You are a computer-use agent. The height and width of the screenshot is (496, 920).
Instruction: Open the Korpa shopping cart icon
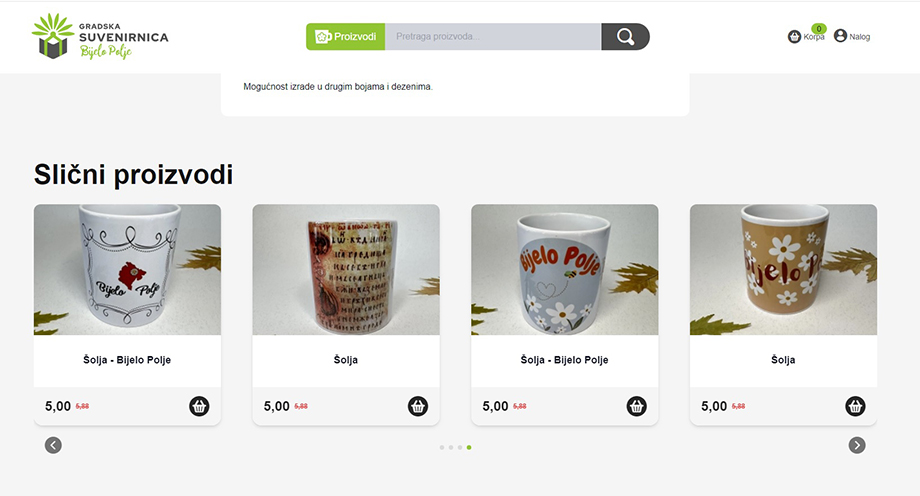click(794, 36)
